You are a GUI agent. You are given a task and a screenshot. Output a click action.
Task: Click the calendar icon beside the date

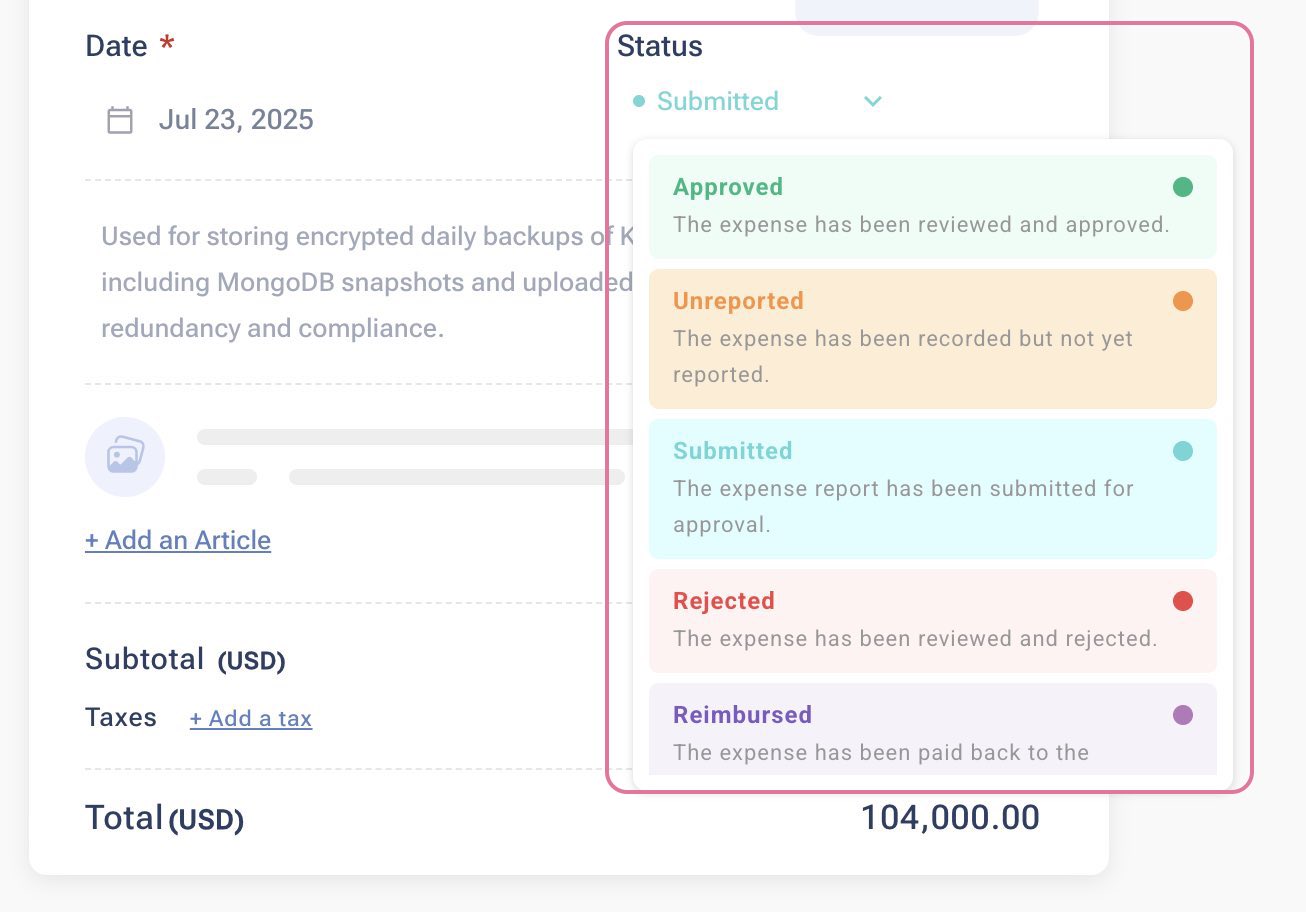pos(120,120)
